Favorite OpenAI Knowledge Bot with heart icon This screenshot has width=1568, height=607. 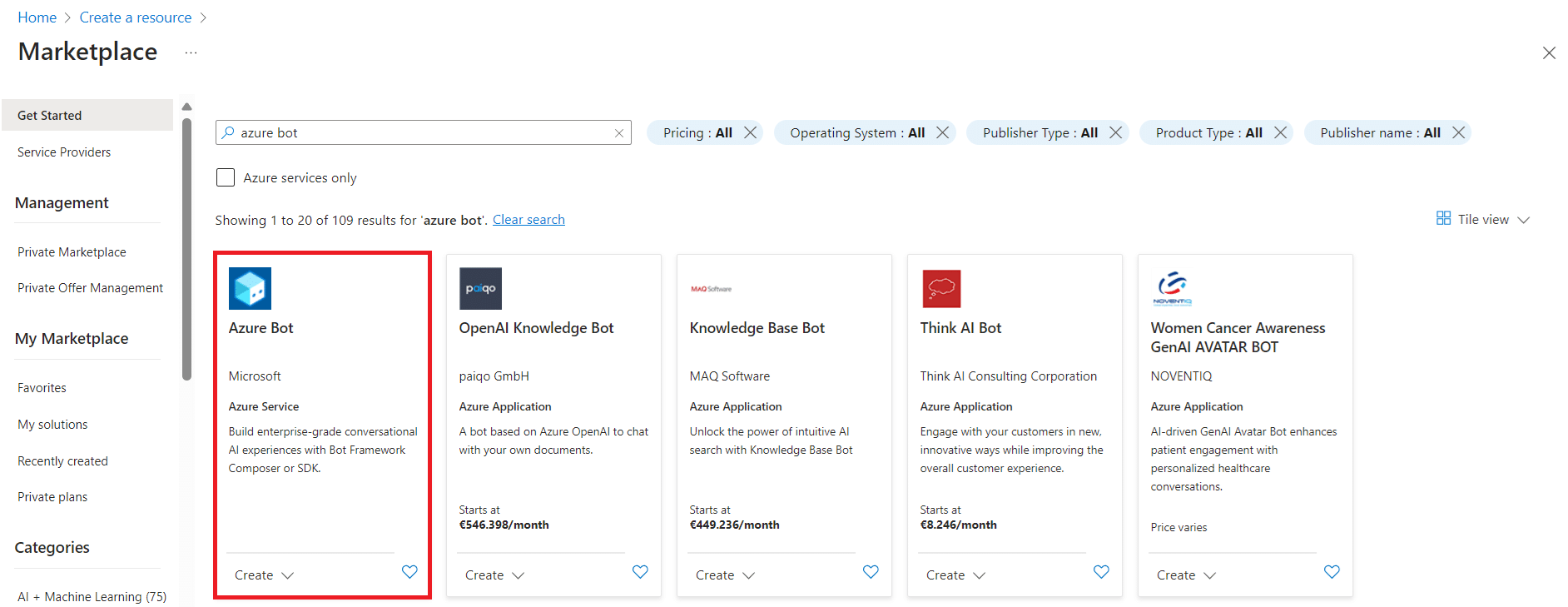tap(640, 572)
